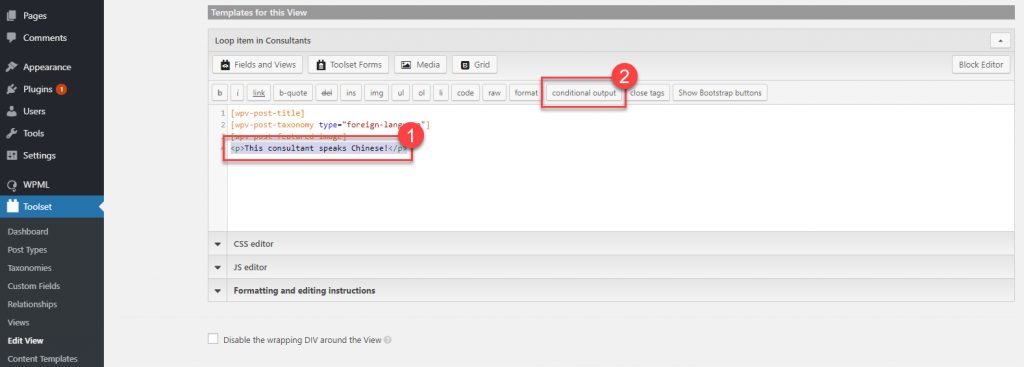Viewport: 1024px width, 367px height.
Task: Click the Plugins plug icon
Action: 12,89
